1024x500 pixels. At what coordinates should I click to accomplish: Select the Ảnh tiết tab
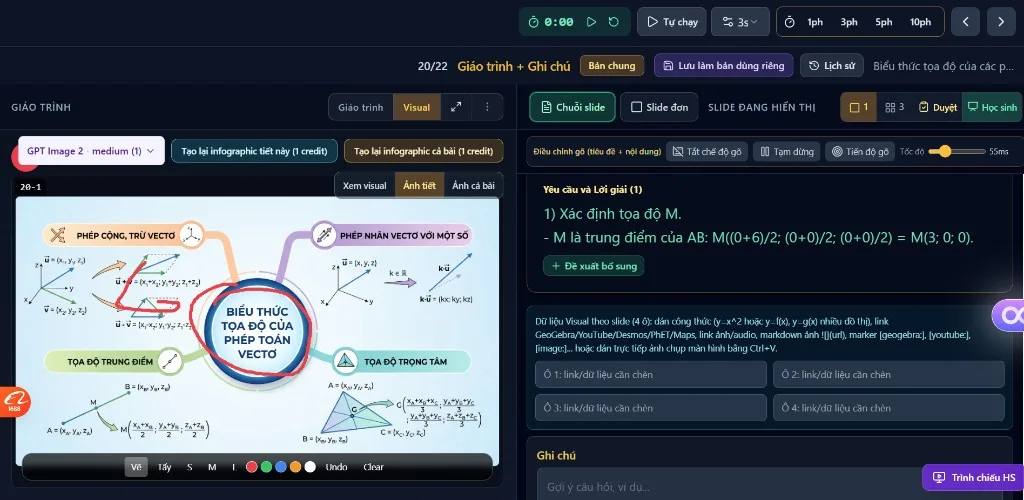pos(419,185)
